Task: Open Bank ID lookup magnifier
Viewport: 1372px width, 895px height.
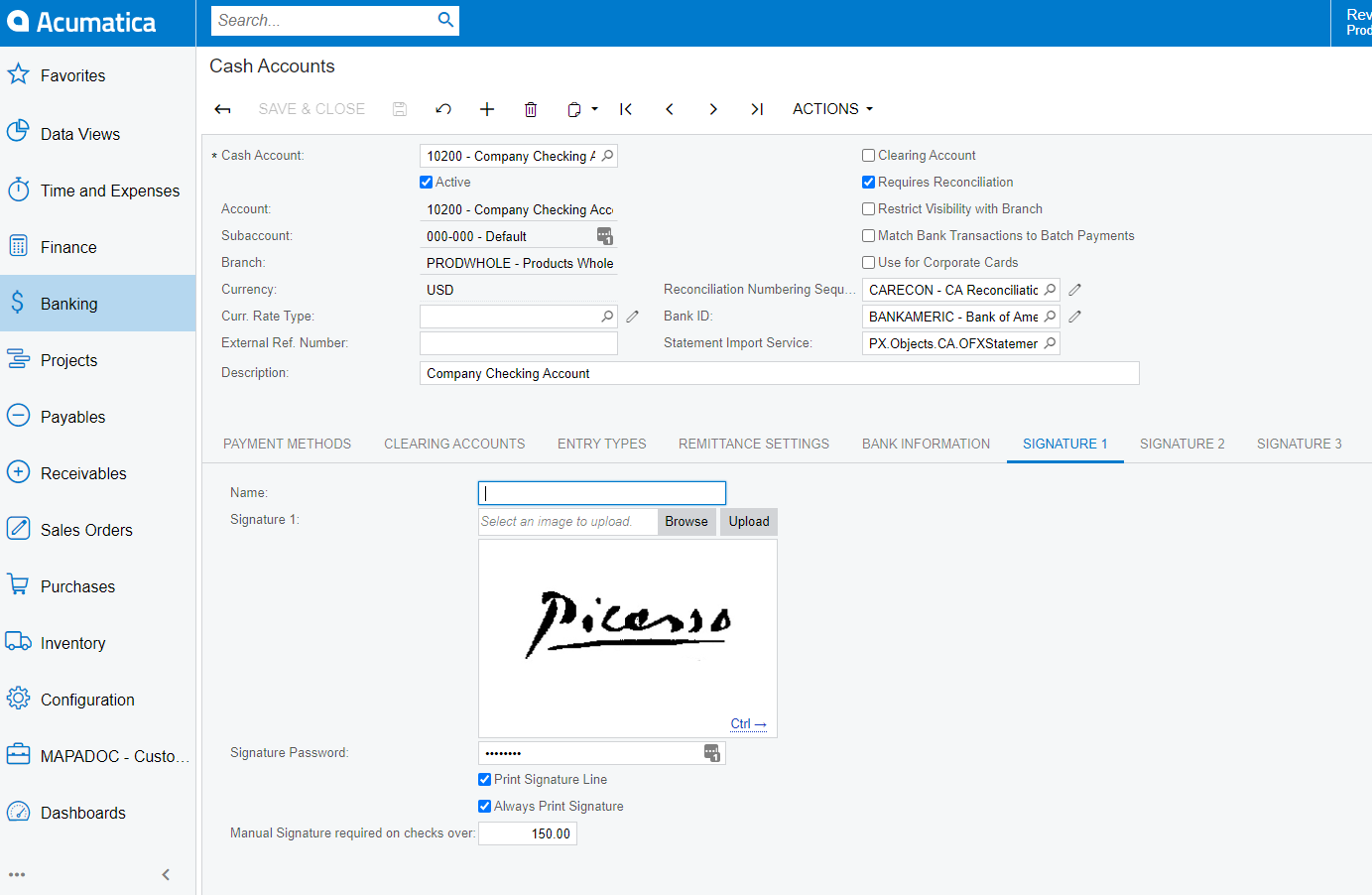Action: (1050, 317)
